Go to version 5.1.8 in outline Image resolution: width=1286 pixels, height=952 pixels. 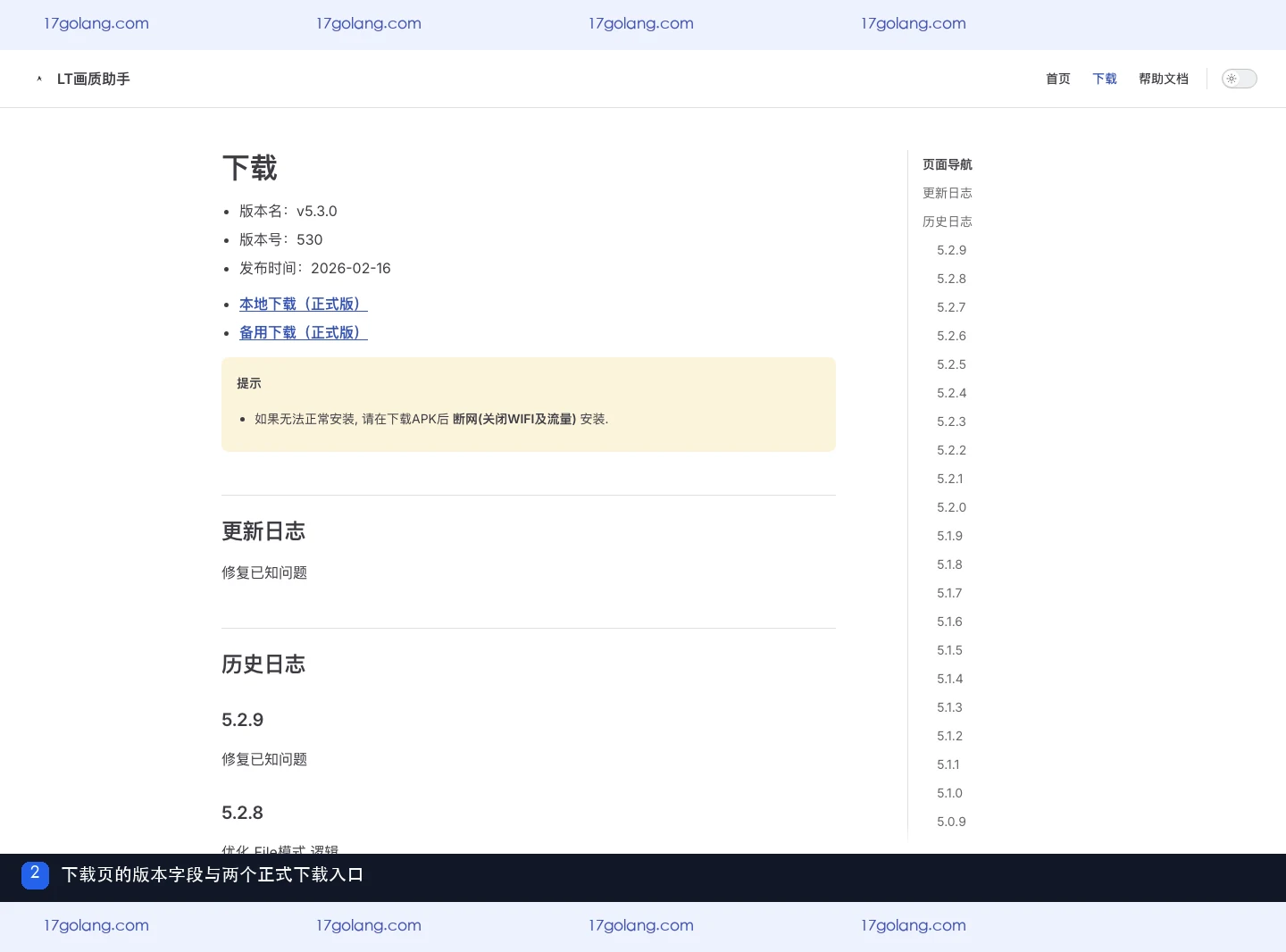tap(949, 564)
